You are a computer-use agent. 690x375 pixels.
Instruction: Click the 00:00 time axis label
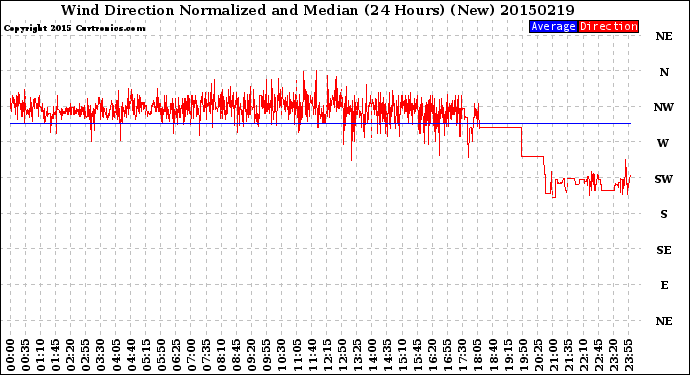coord(11,355)
